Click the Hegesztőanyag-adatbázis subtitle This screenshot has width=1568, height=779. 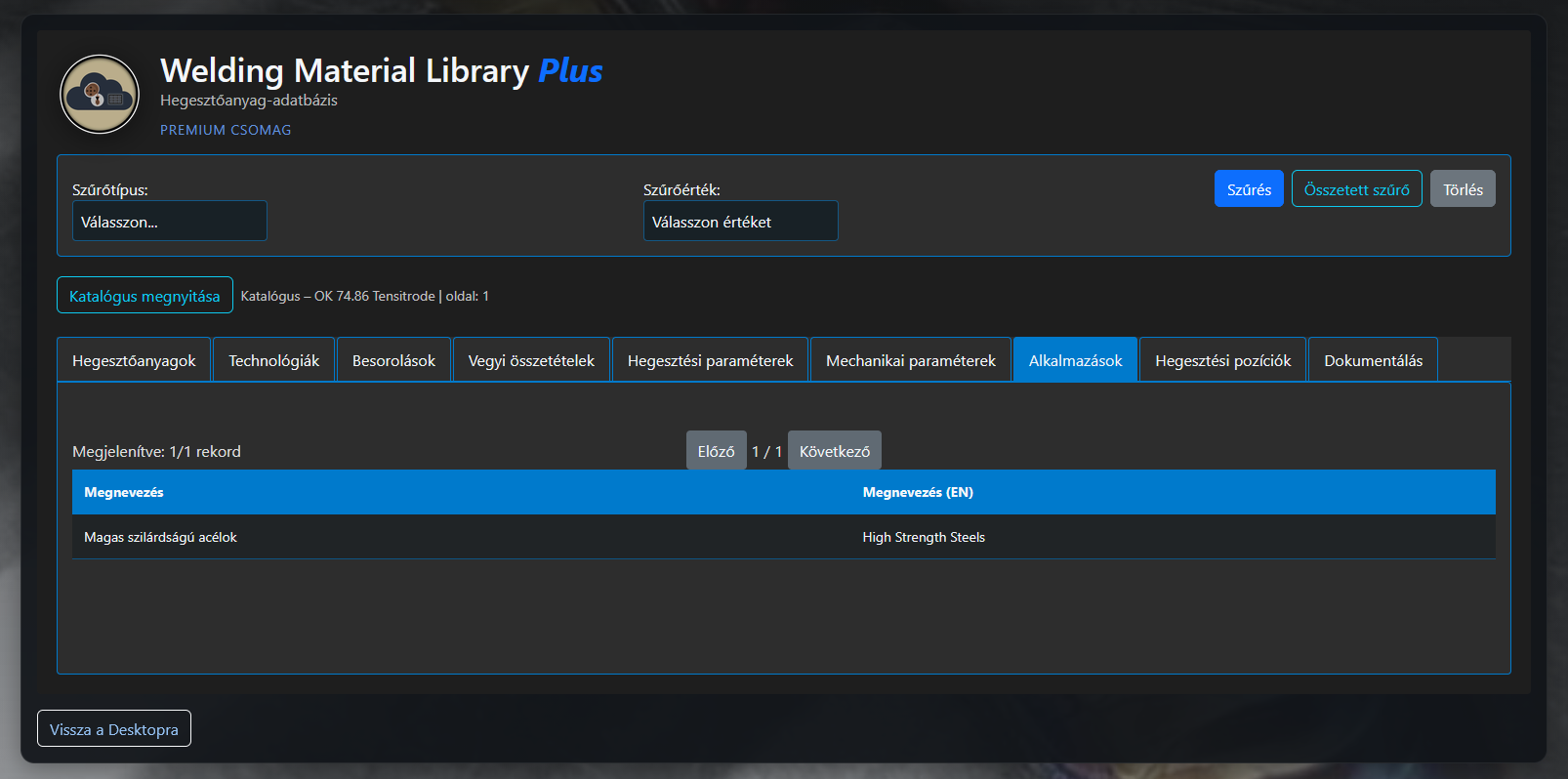click(249, 101)
